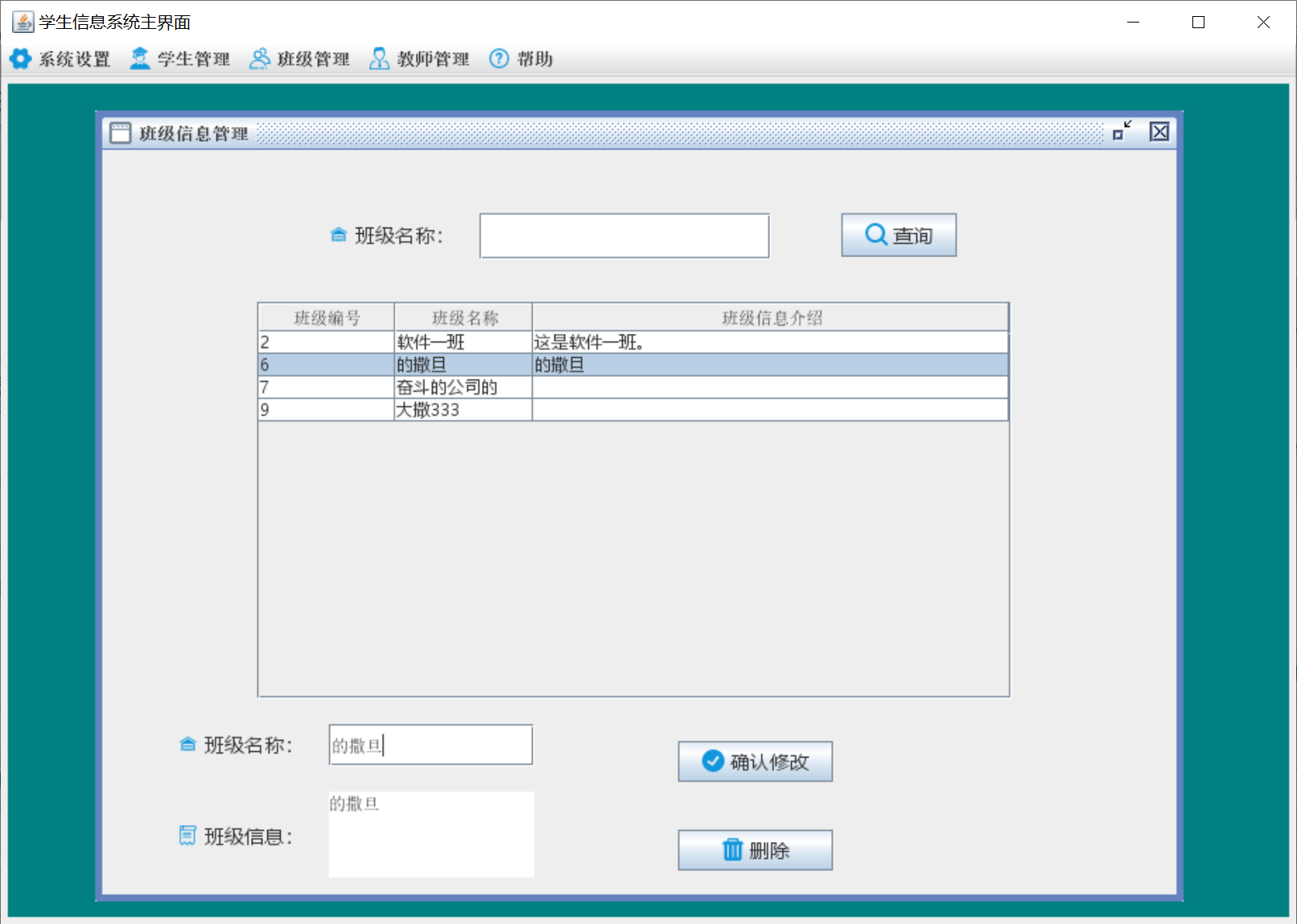The image size is (1297, 924).
Task: Click the 班级信息管理 title bar text
Action: click(194, 133)
